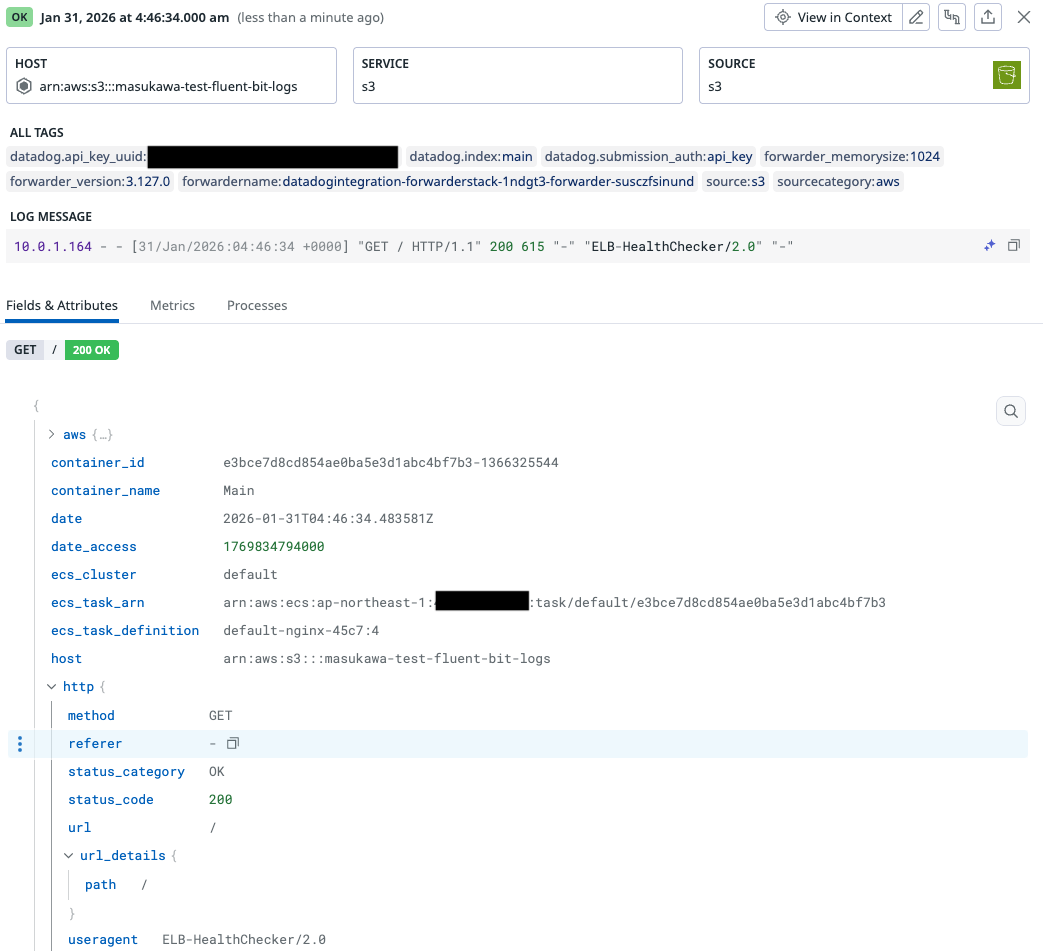Open the attribute search magnifier icon
Viewport: 1043px width, 951px height.
[x=1011, y=411]
